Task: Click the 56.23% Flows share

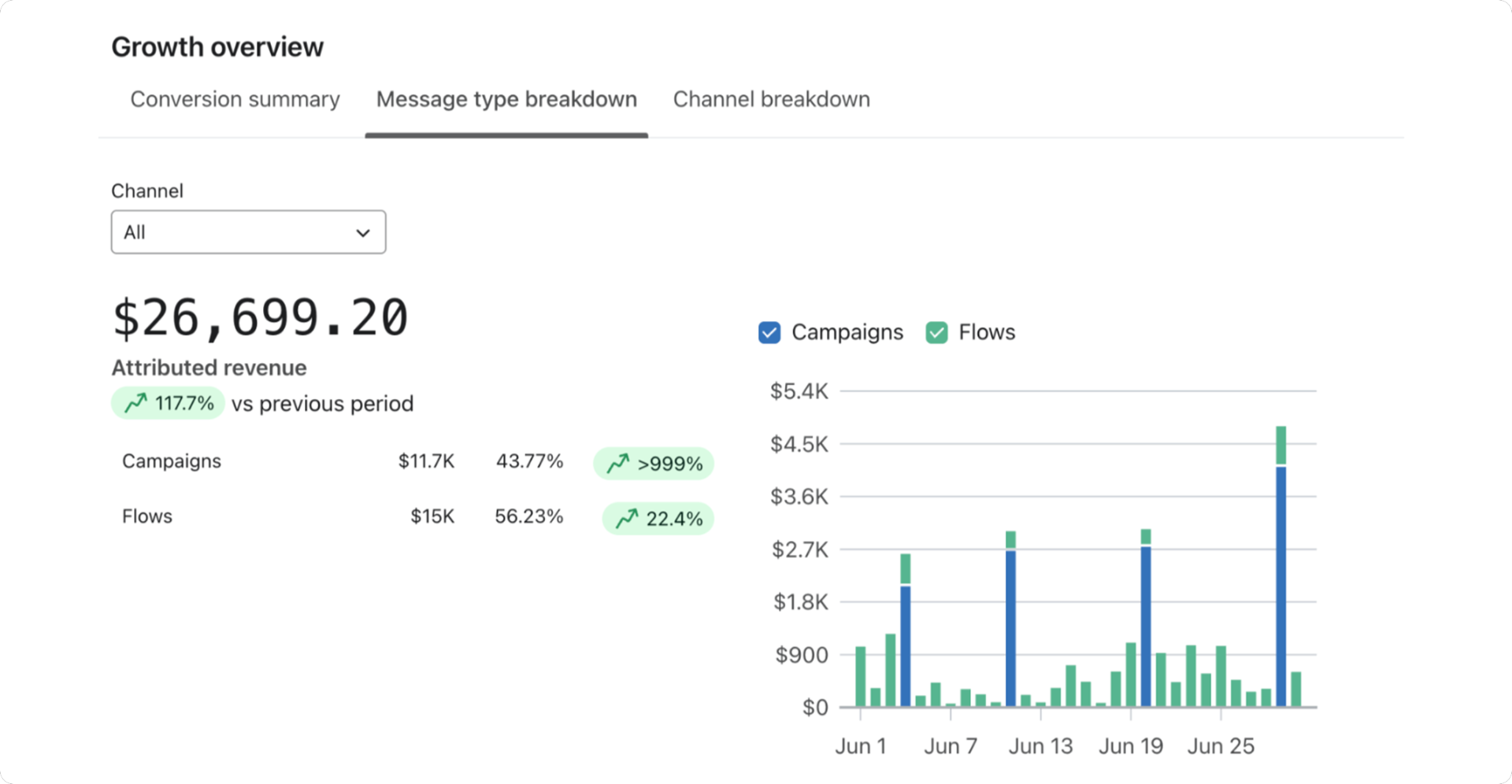Action: tap(528, 516)
